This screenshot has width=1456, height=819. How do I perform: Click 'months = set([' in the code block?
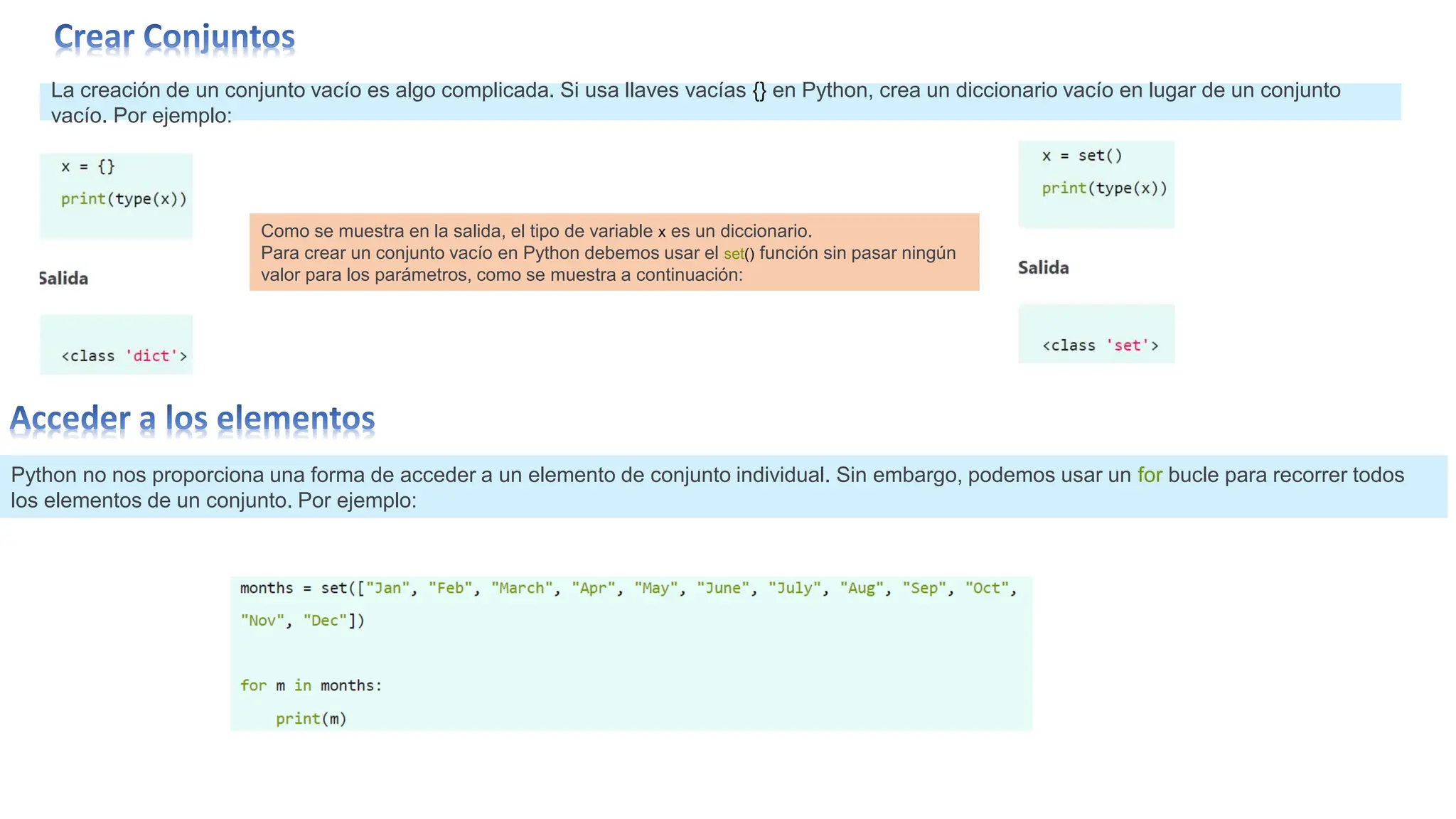pyautogui.click(x=302, y=588)
